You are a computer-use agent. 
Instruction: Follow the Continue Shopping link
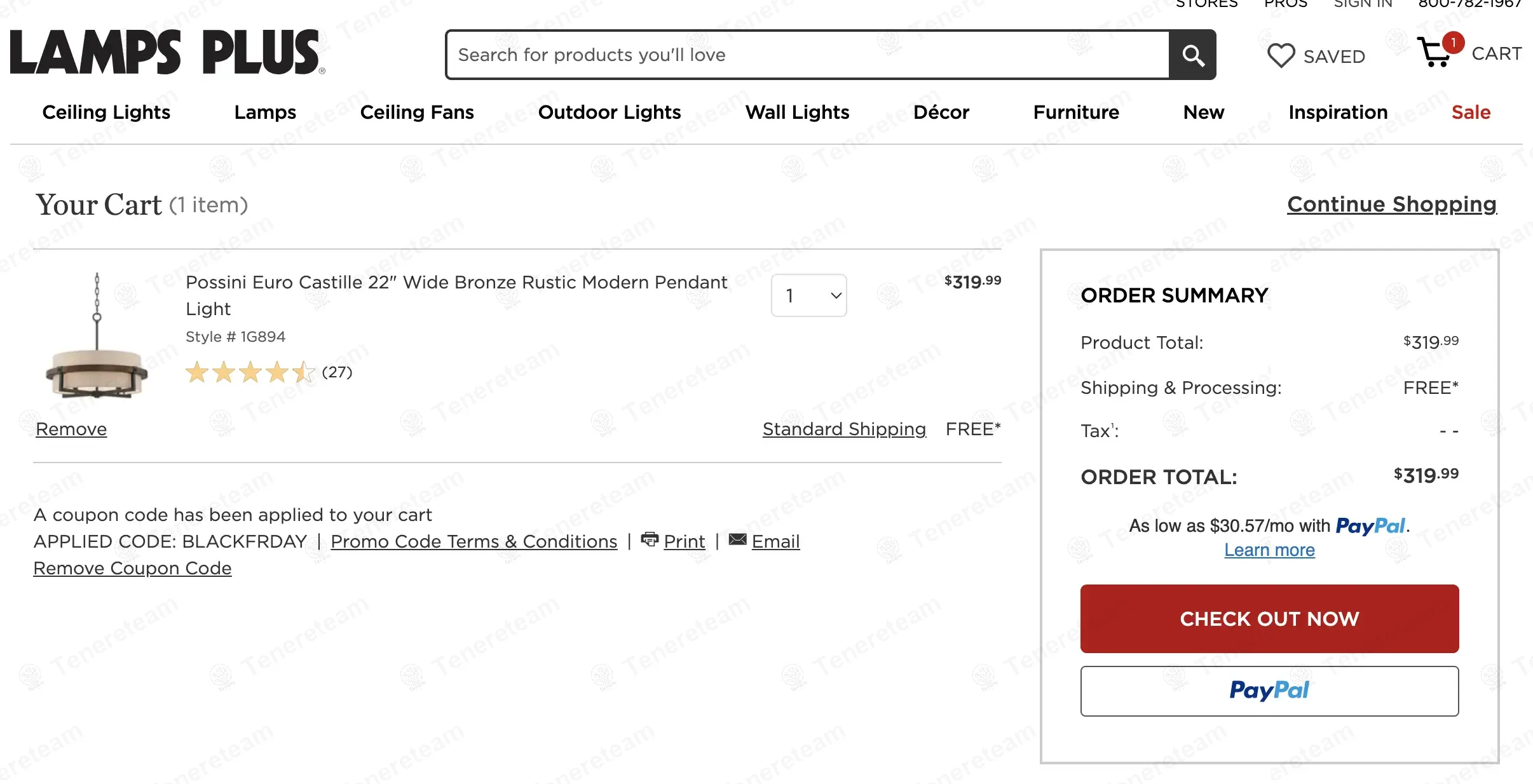click(1391, 205)
